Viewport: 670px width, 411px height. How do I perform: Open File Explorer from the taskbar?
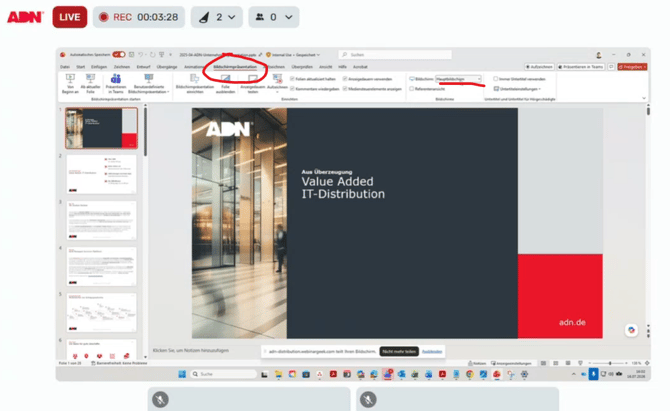[x=278, y=374]
